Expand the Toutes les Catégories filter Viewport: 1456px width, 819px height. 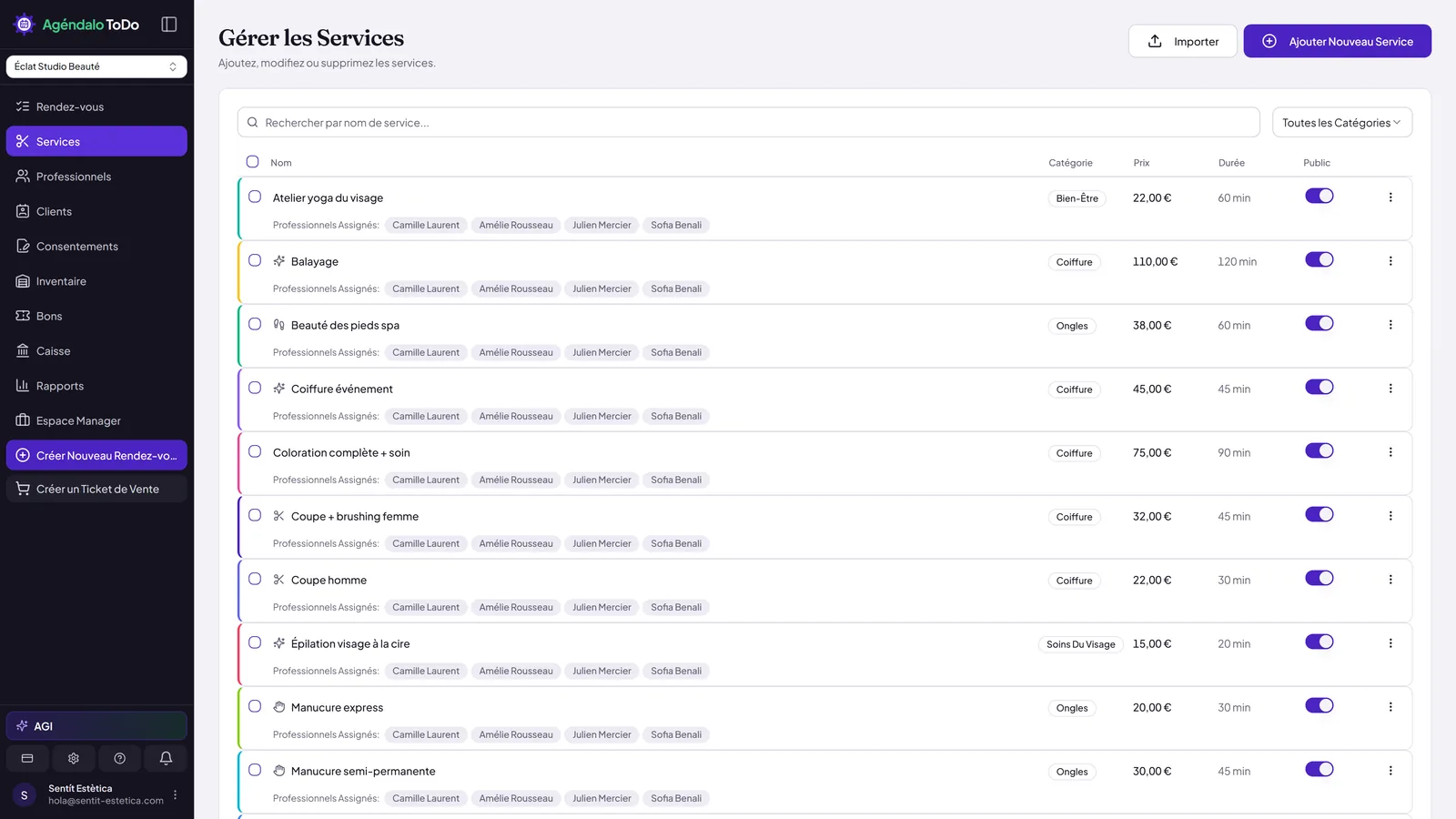point(1341,123)
